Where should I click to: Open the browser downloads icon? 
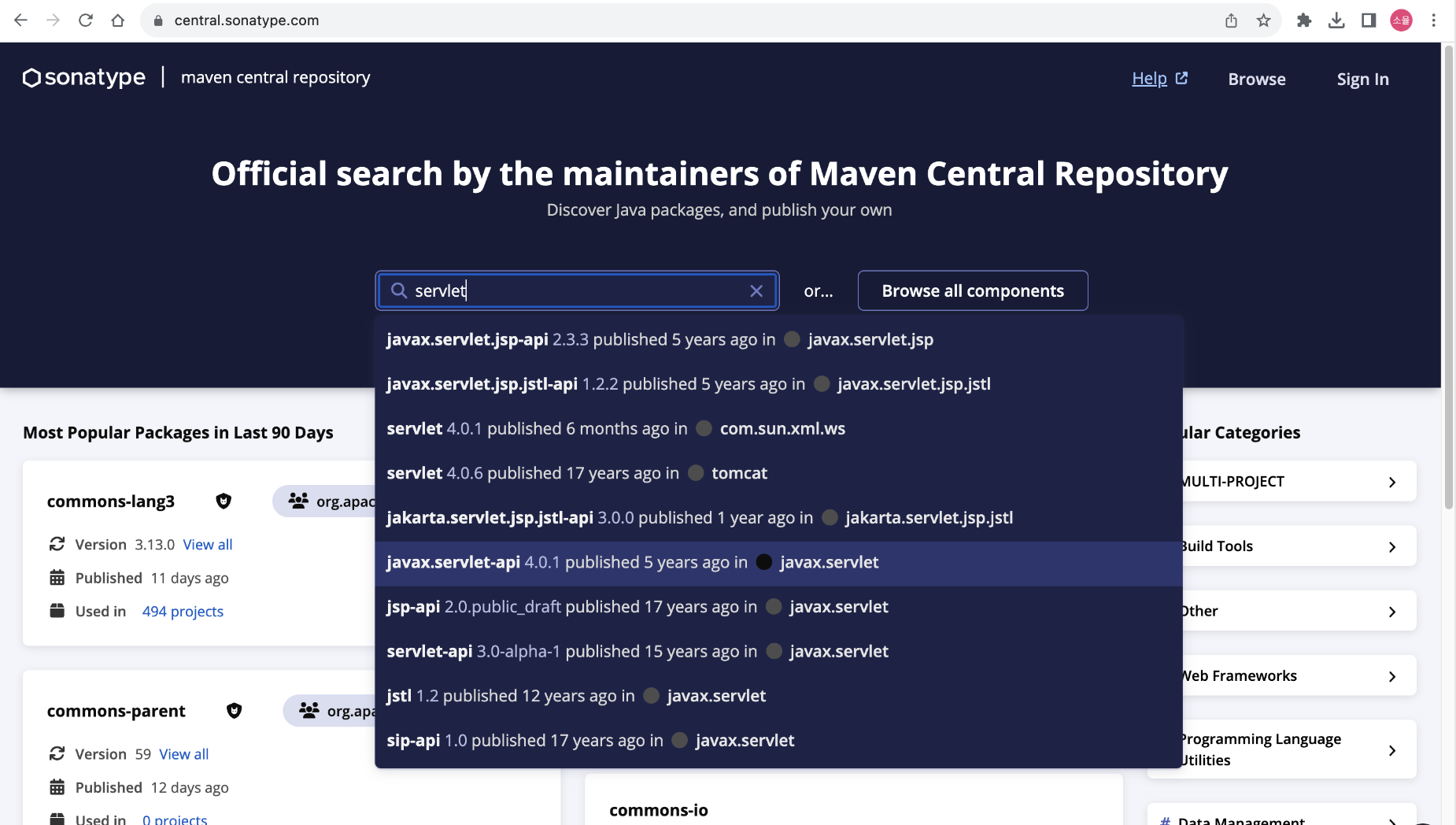1336,20
